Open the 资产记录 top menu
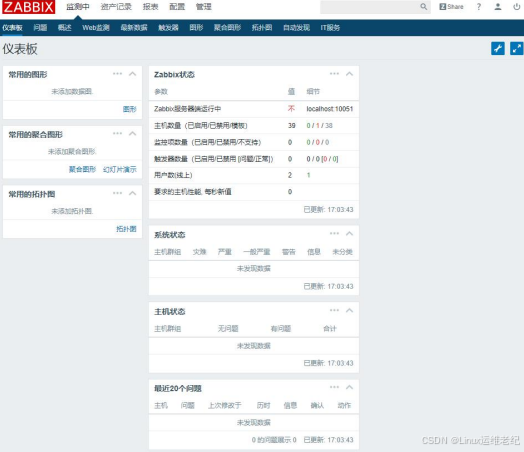Image resolution: width=524 pixels, height=452 pixels. tap(116, 7)
